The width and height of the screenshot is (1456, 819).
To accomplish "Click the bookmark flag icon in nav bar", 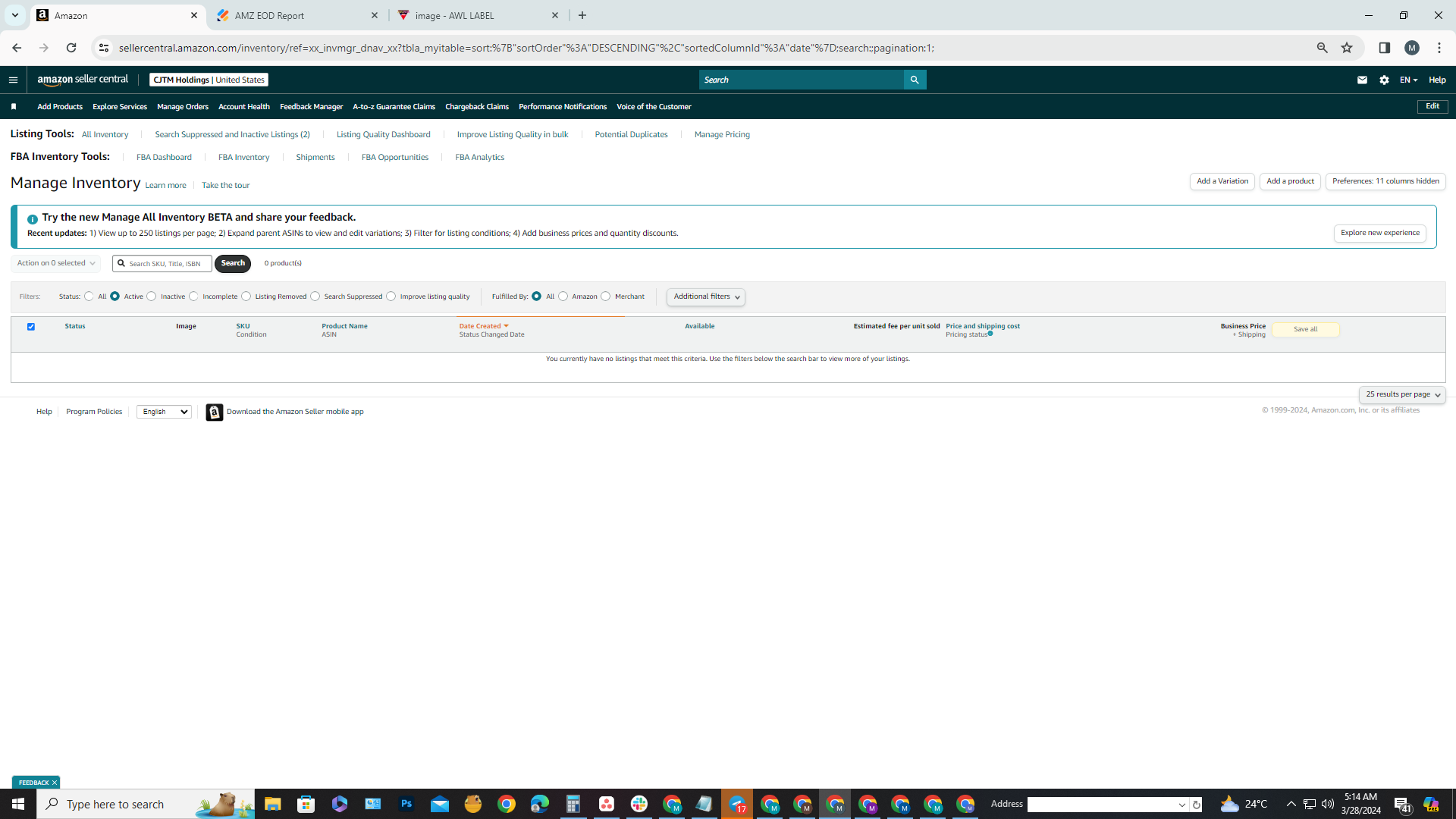I will pos(14,107).
